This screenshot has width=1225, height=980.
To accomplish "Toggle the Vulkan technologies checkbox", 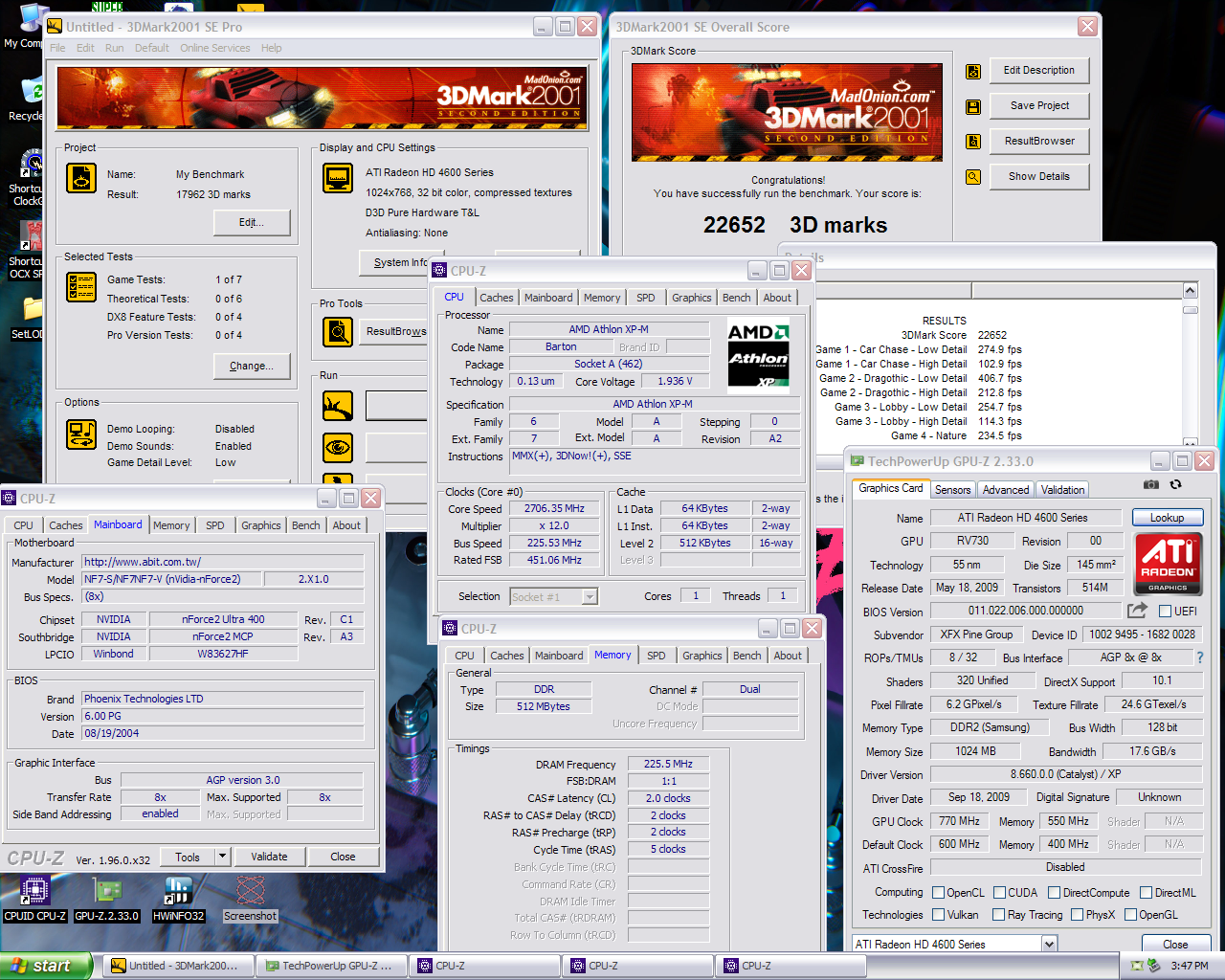I will (x=938, y=915).
